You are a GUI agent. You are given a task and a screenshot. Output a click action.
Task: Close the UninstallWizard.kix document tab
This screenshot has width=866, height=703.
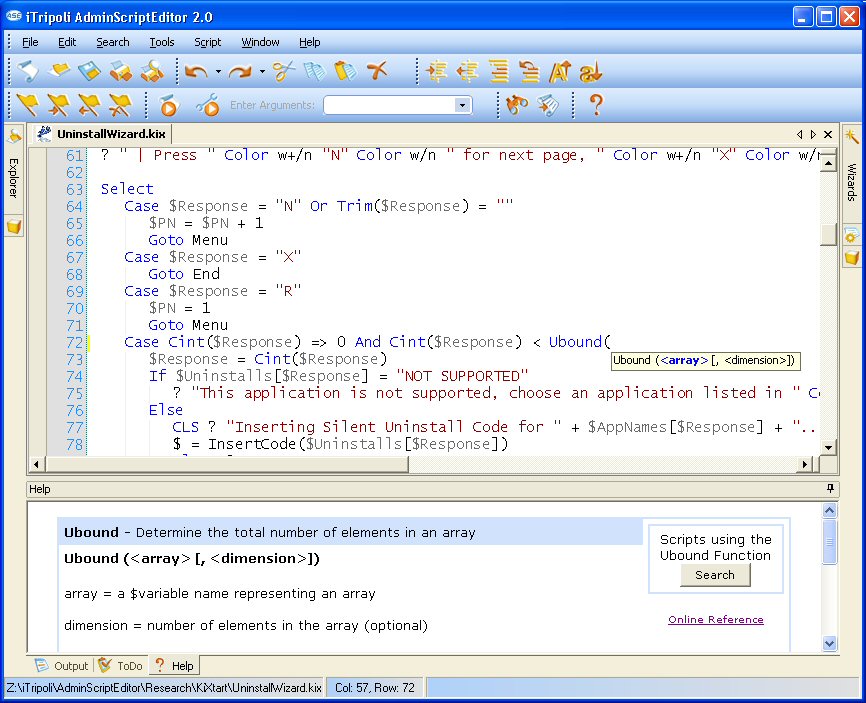point(828,134)
